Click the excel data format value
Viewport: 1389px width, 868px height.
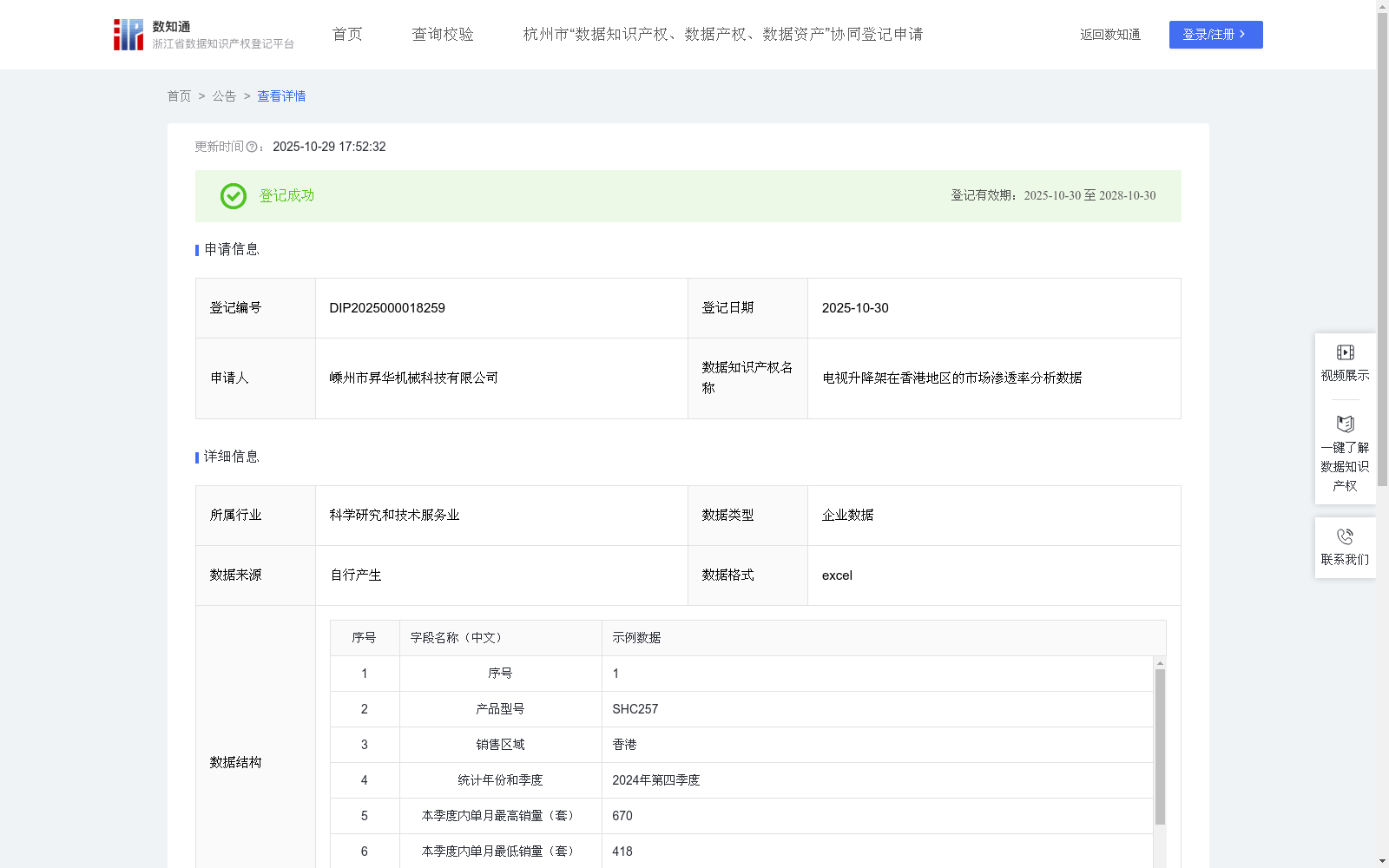(837, 575)
